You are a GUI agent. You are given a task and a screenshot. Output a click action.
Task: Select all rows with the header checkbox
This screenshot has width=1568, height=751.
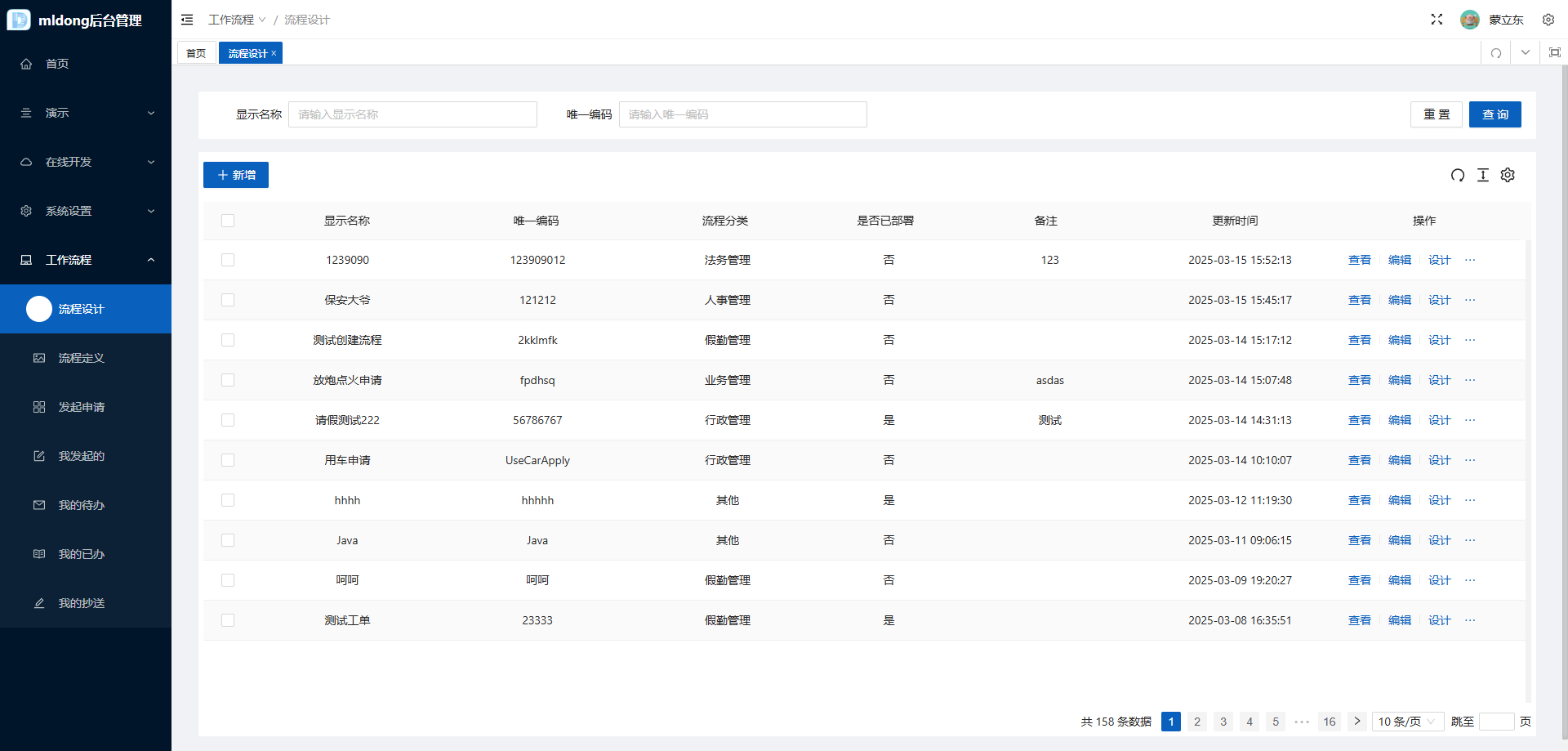(x=228, y=221)
